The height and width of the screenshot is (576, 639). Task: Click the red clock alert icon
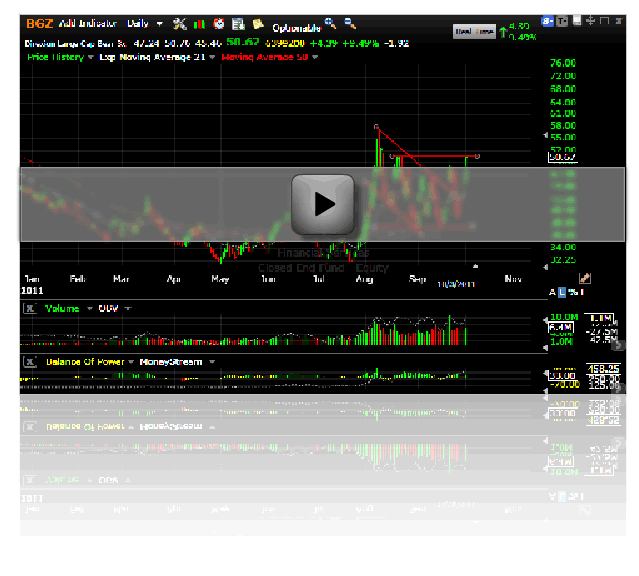click(x=218, y=23)
